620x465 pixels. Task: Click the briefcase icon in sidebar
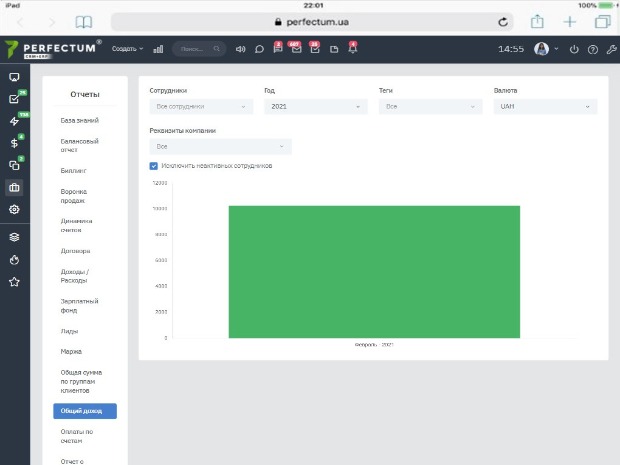pos(14,187)
